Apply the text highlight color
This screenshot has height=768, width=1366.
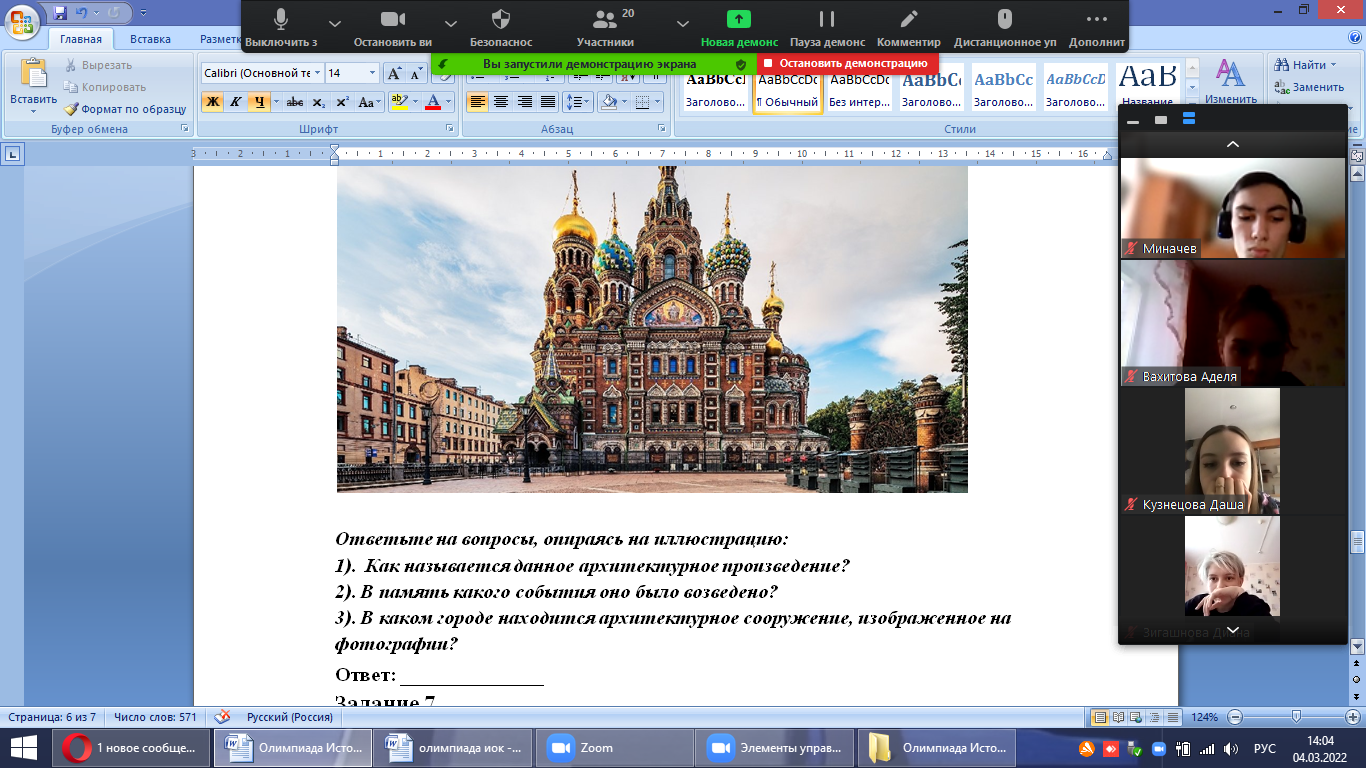(398, 102)
